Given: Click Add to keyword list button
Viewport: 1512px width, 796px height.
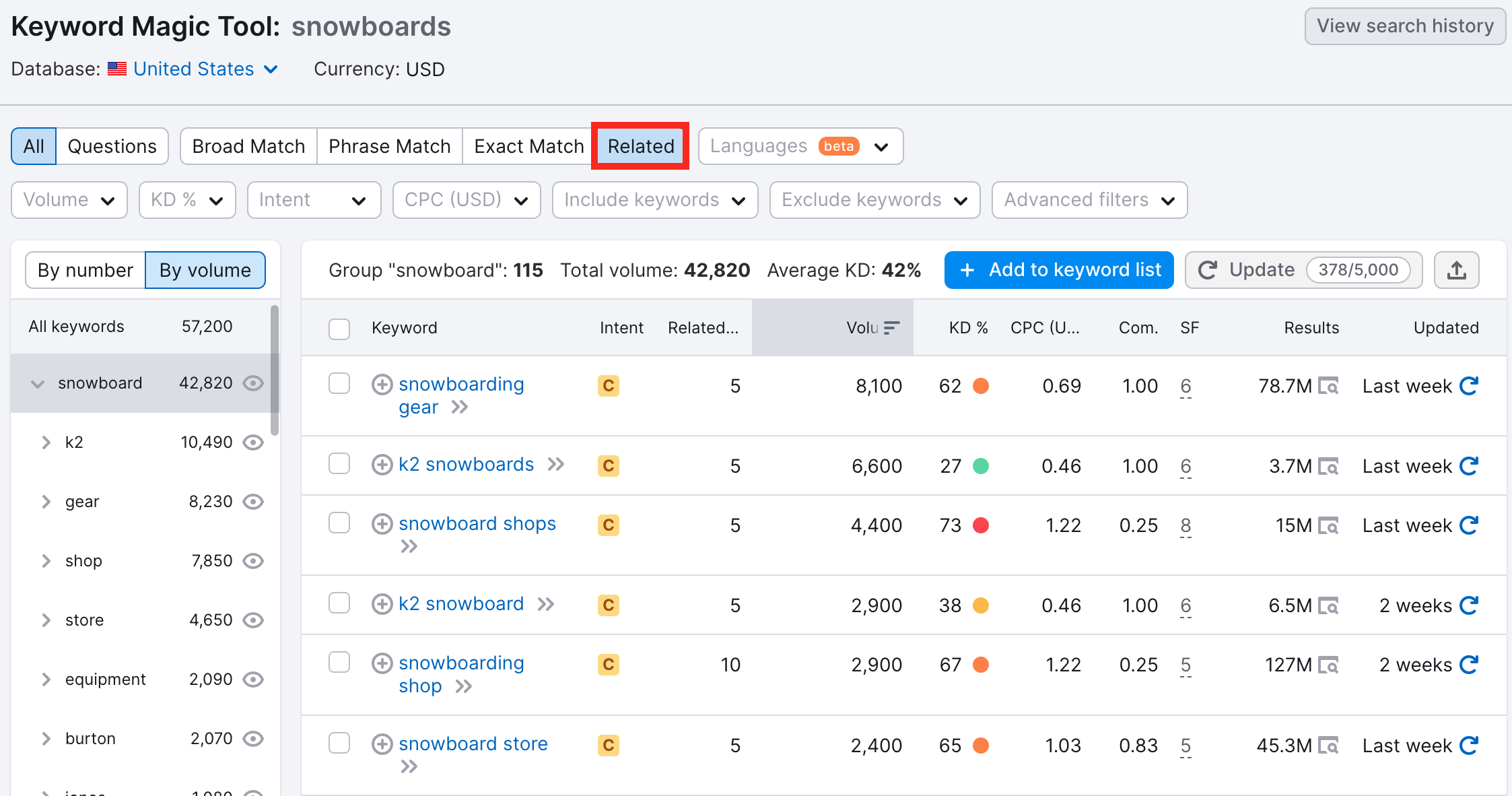Looking at the screenshot, I should 1059,270.
